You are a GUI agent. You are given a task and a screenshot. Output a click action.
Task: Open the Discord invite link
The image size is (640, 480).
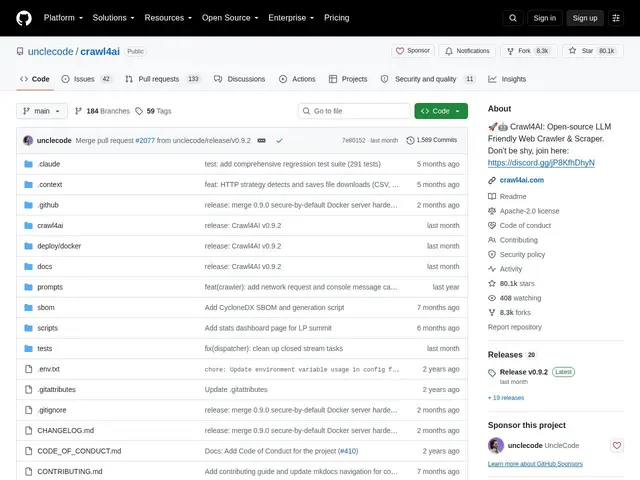pos(541,163)
